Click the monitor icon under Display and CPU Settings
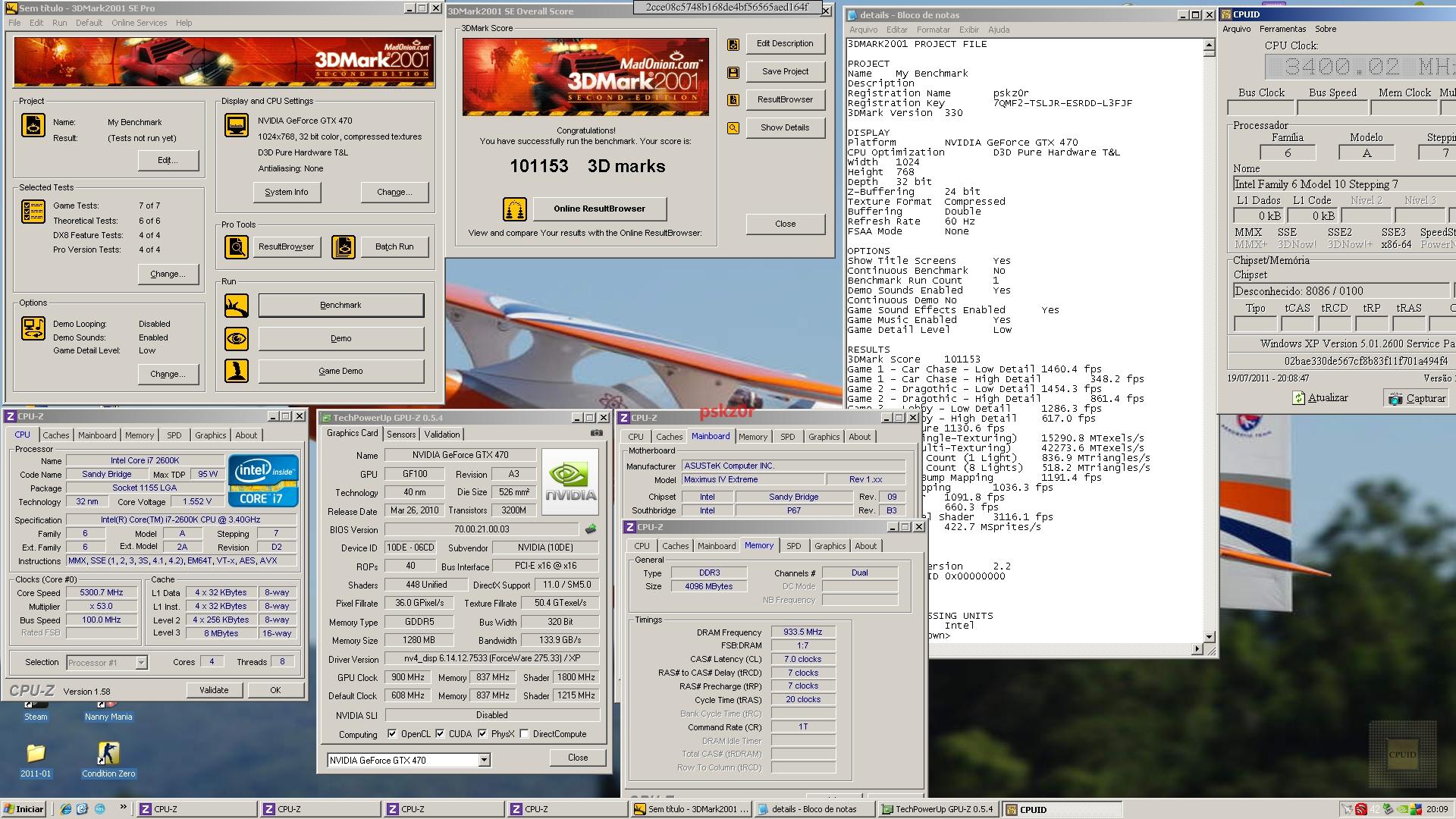The image size is (1456, 819). pyautogui.click(x=237, y=125)
